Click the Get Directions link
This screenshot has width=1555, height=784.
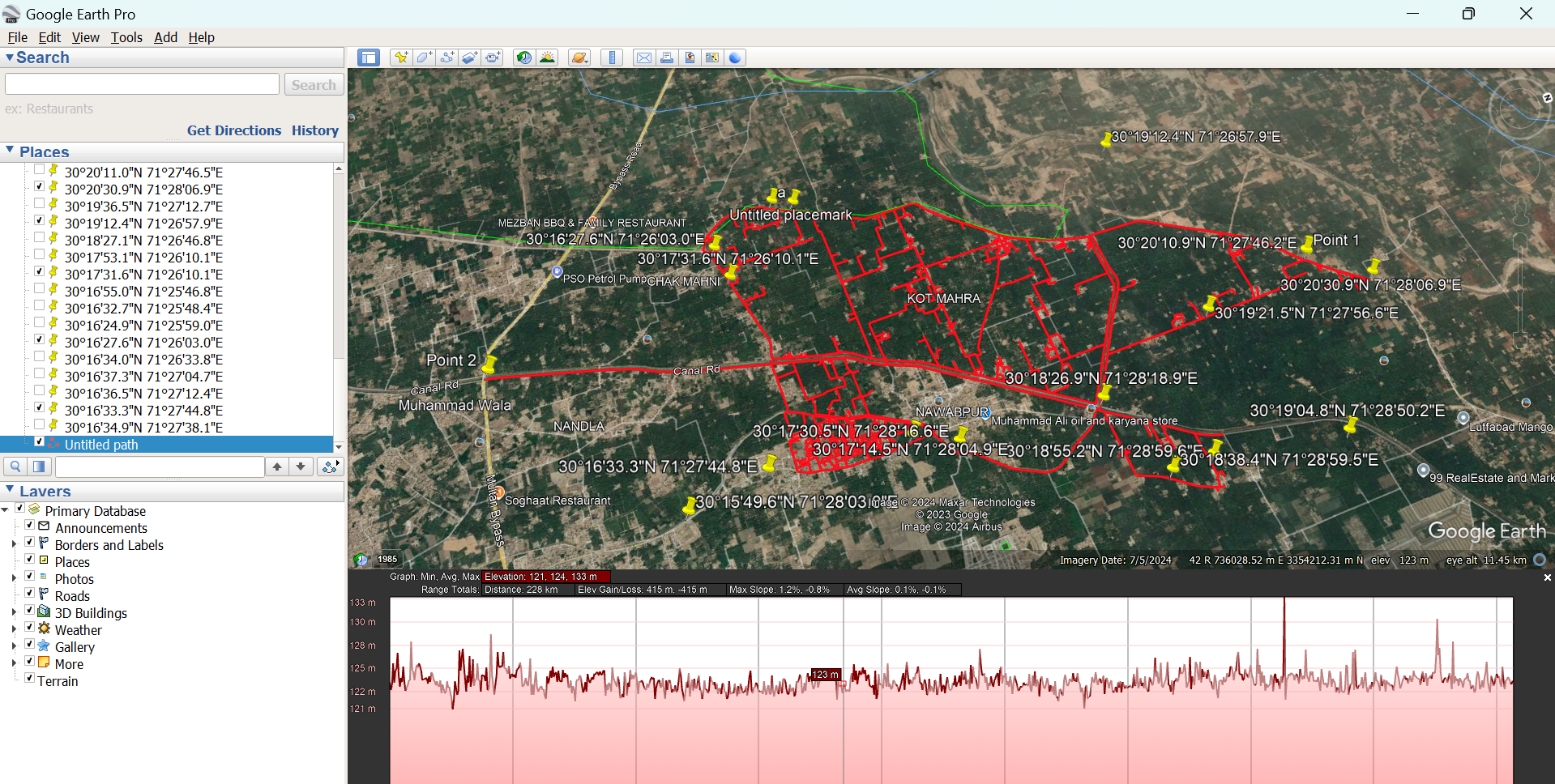[x=233, y=130]
